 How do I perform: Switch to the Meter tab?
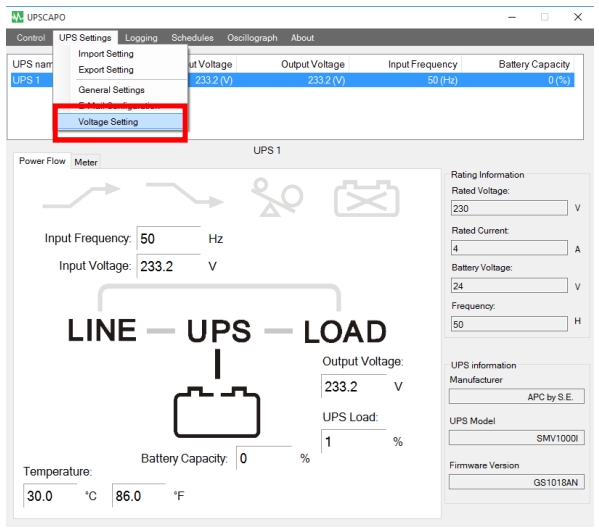click(x=86, y=162)
